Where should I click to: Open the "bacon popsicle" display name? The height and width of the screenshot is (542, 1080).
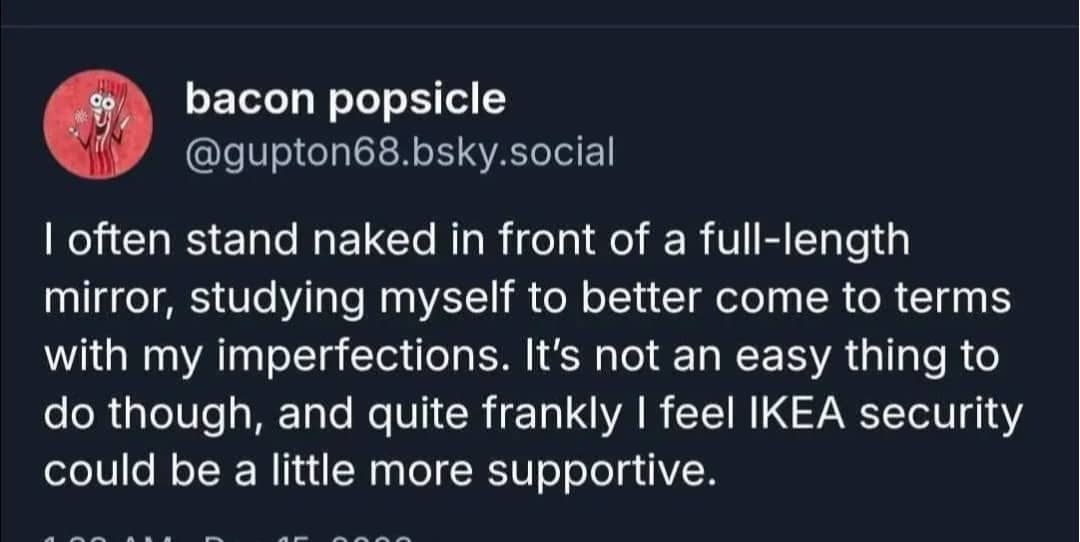346,98
